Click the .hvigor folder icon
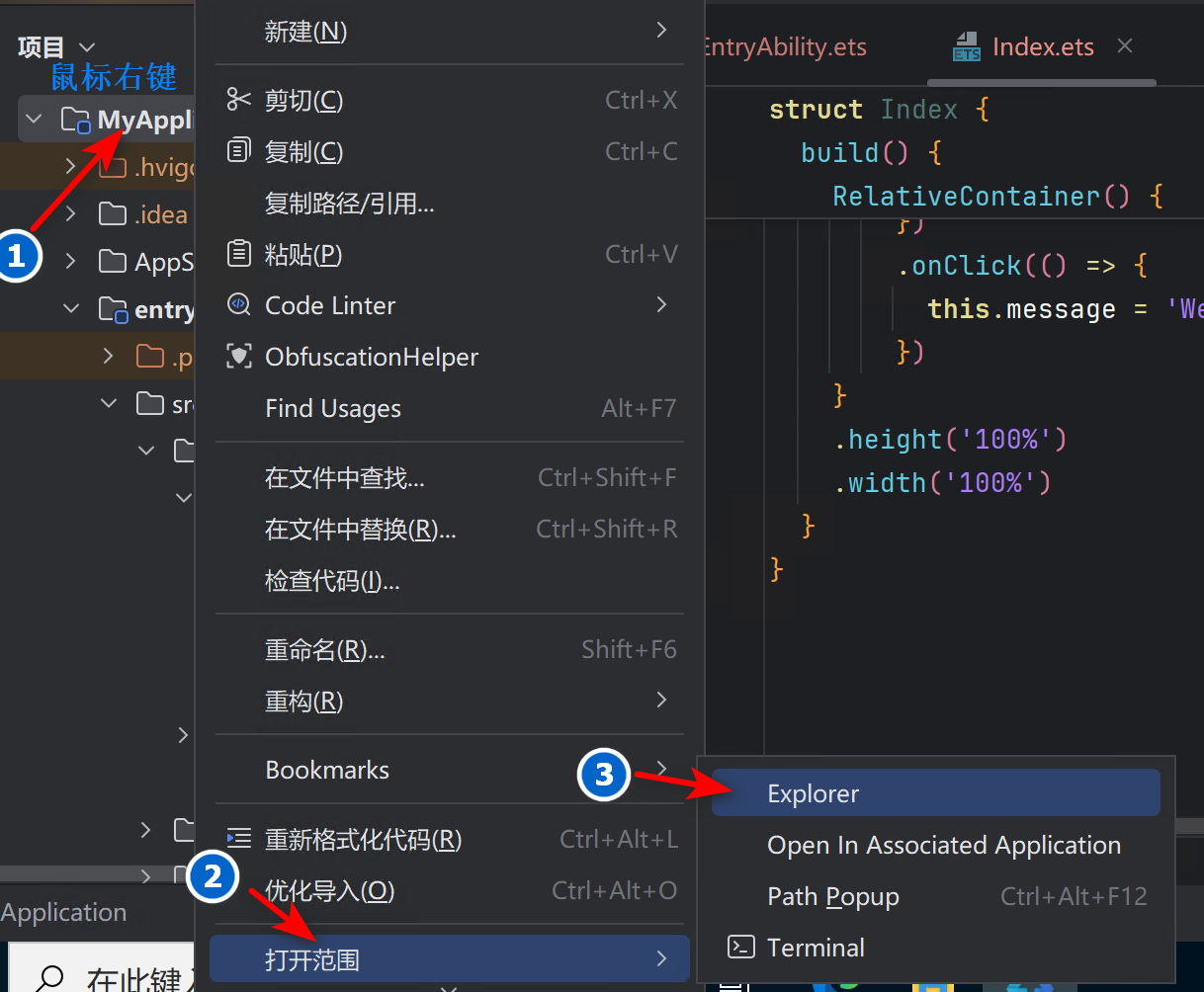Viewport: 1204px width, 992px height. coord(113,167)
